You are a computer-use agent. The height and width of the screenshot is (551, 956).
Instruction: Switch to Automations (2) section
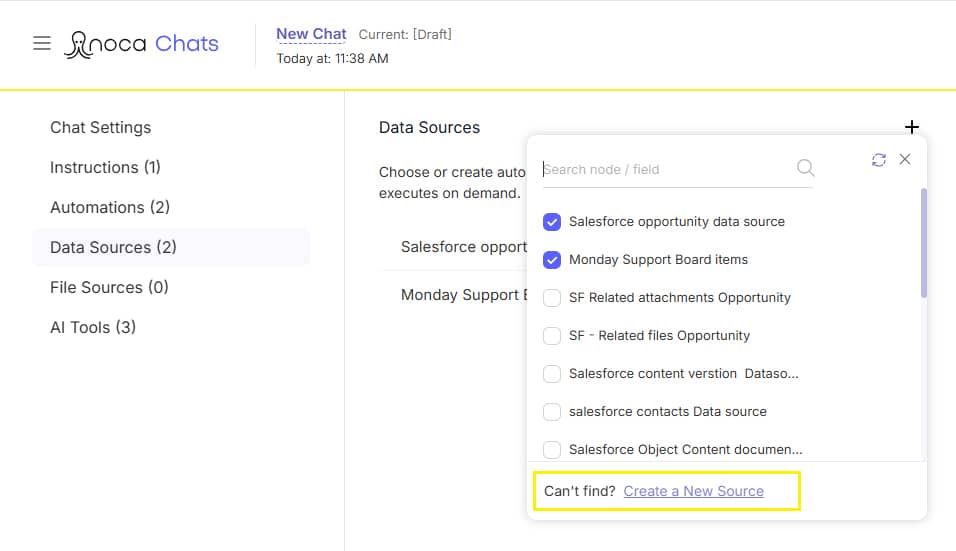pyautogui.click(x=110, y=207)
